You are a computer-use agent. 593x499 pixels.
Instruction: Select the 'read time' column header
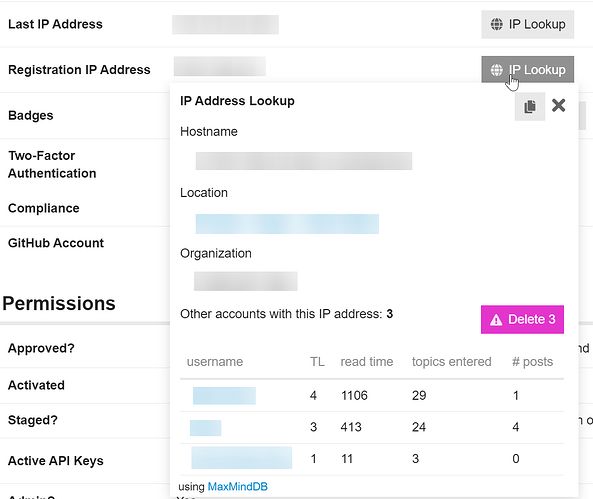pyautogui.click(x=367, y=362)
